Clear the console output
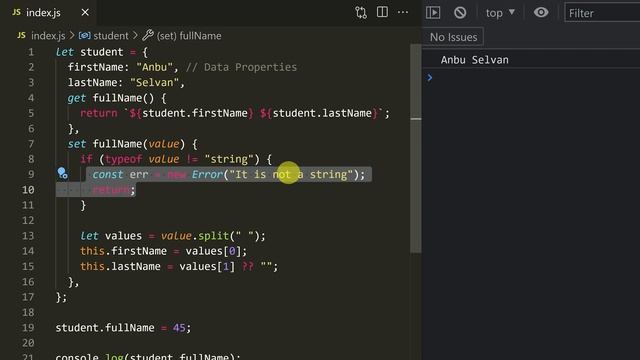Viewport: 640px width, 360px height. pyautogui.click(x=460, y=13)
